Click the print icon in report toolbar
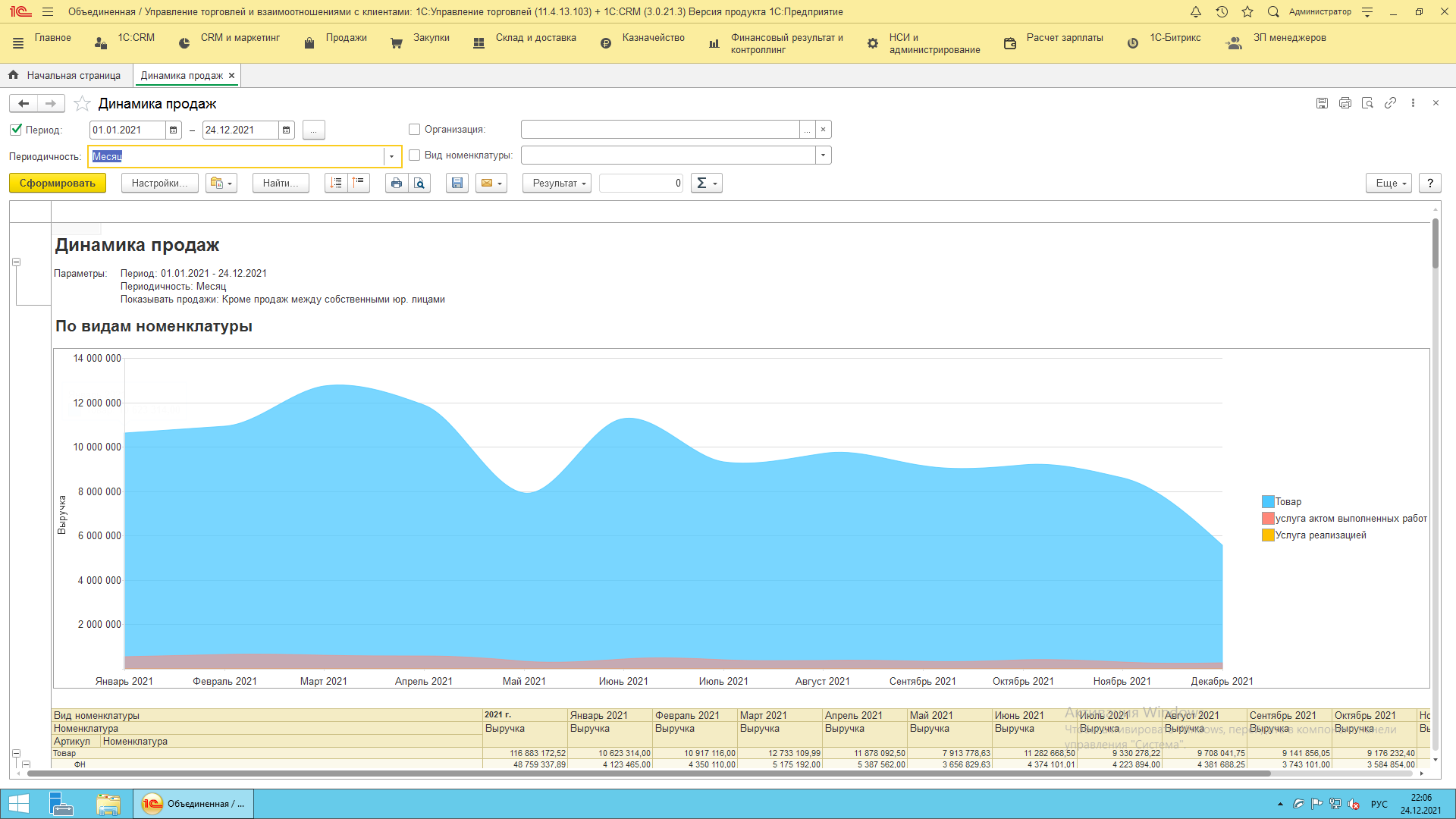 click(x=396, y=183)
